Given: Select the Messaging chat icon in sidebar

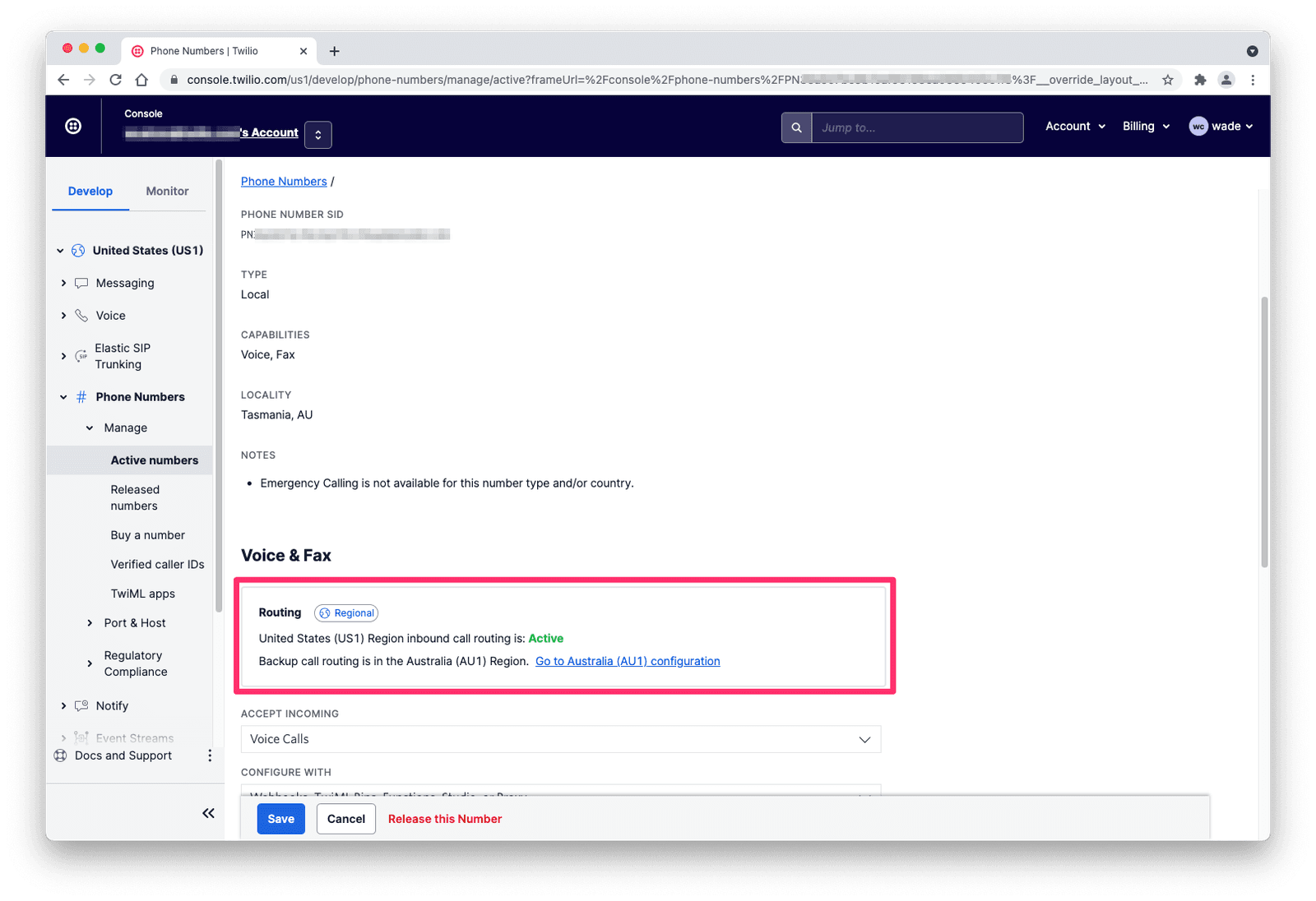Looking at the screenshot, I should pos(80,283).
